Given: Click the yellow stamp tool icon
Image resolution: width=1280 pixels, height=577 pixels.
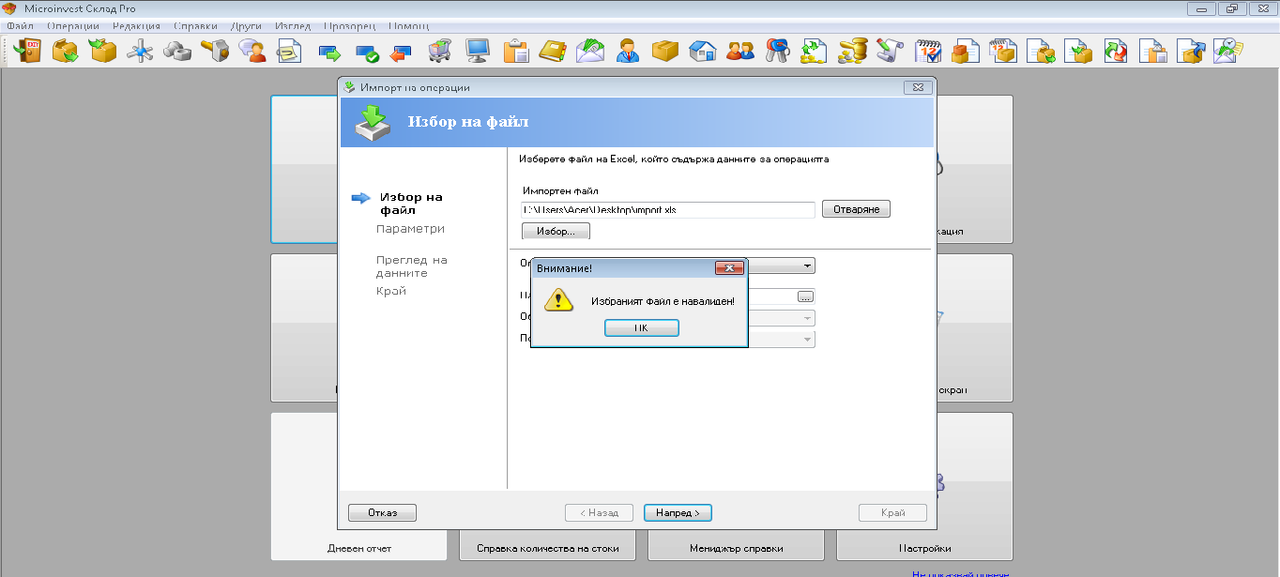Looking at the screenshot, I should point(214,50).
